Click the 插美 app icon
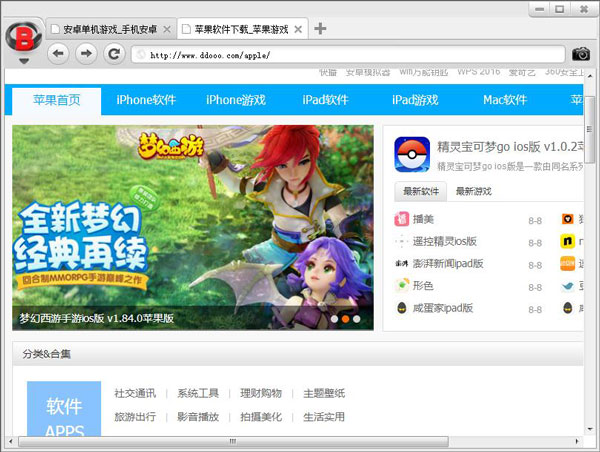Screen dimensions: 600x452 click(401, 219)
